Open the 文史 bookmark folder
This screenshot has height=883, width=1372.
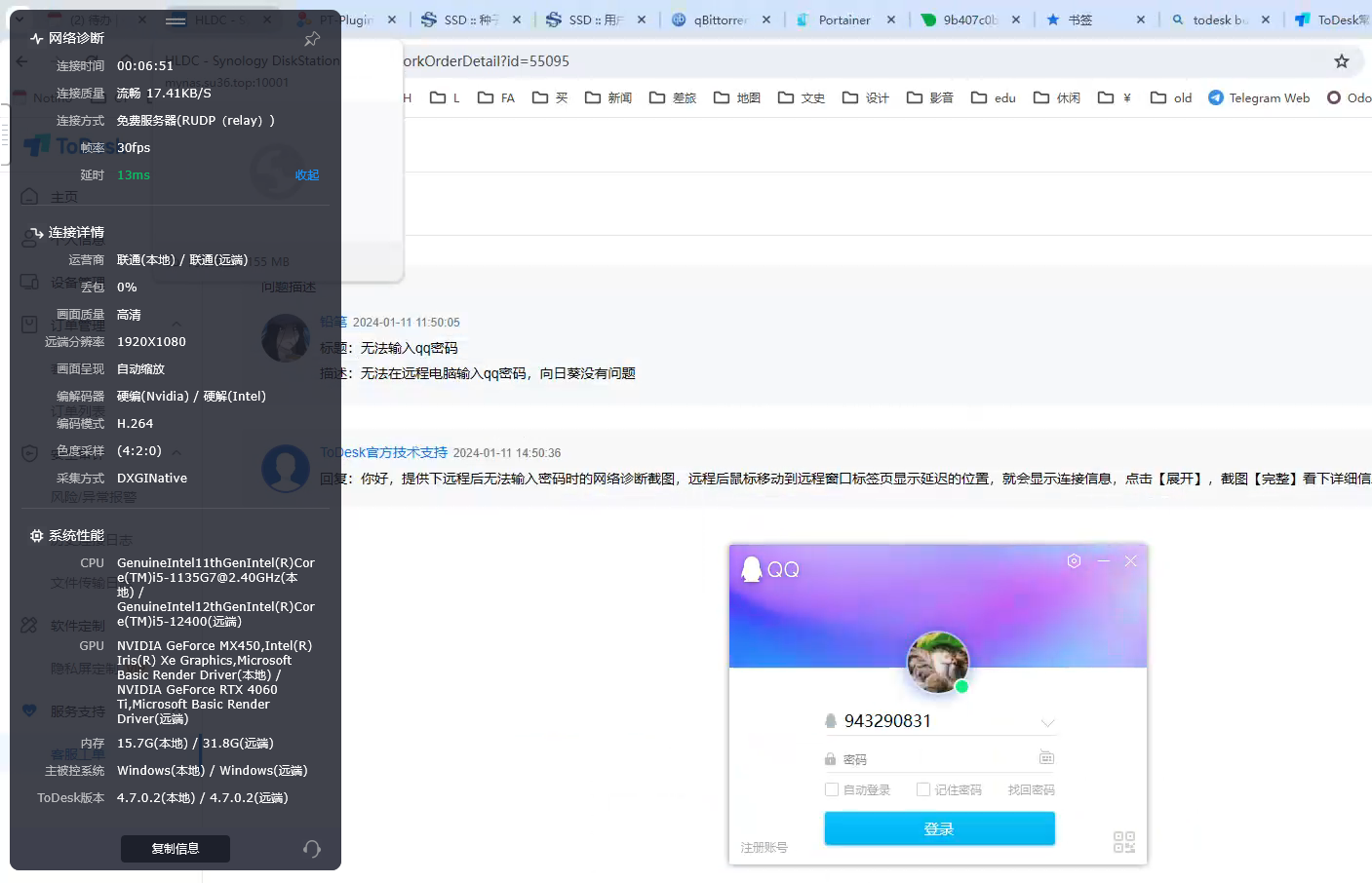(802, 97)
